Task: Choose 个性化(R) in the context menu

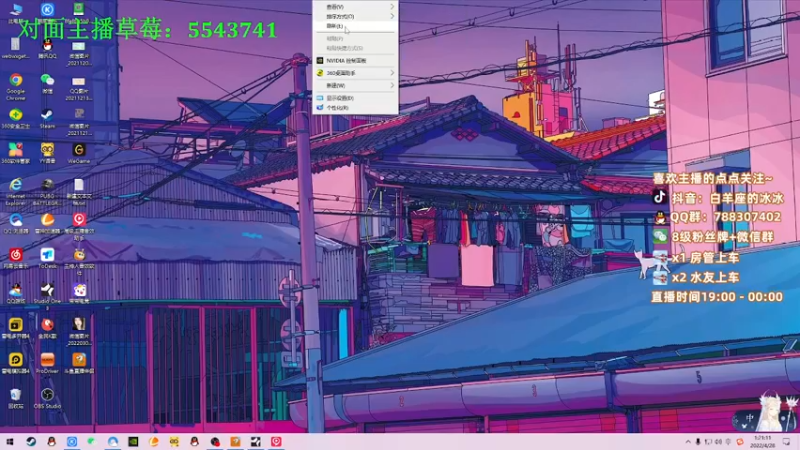Action: [355, 108]
